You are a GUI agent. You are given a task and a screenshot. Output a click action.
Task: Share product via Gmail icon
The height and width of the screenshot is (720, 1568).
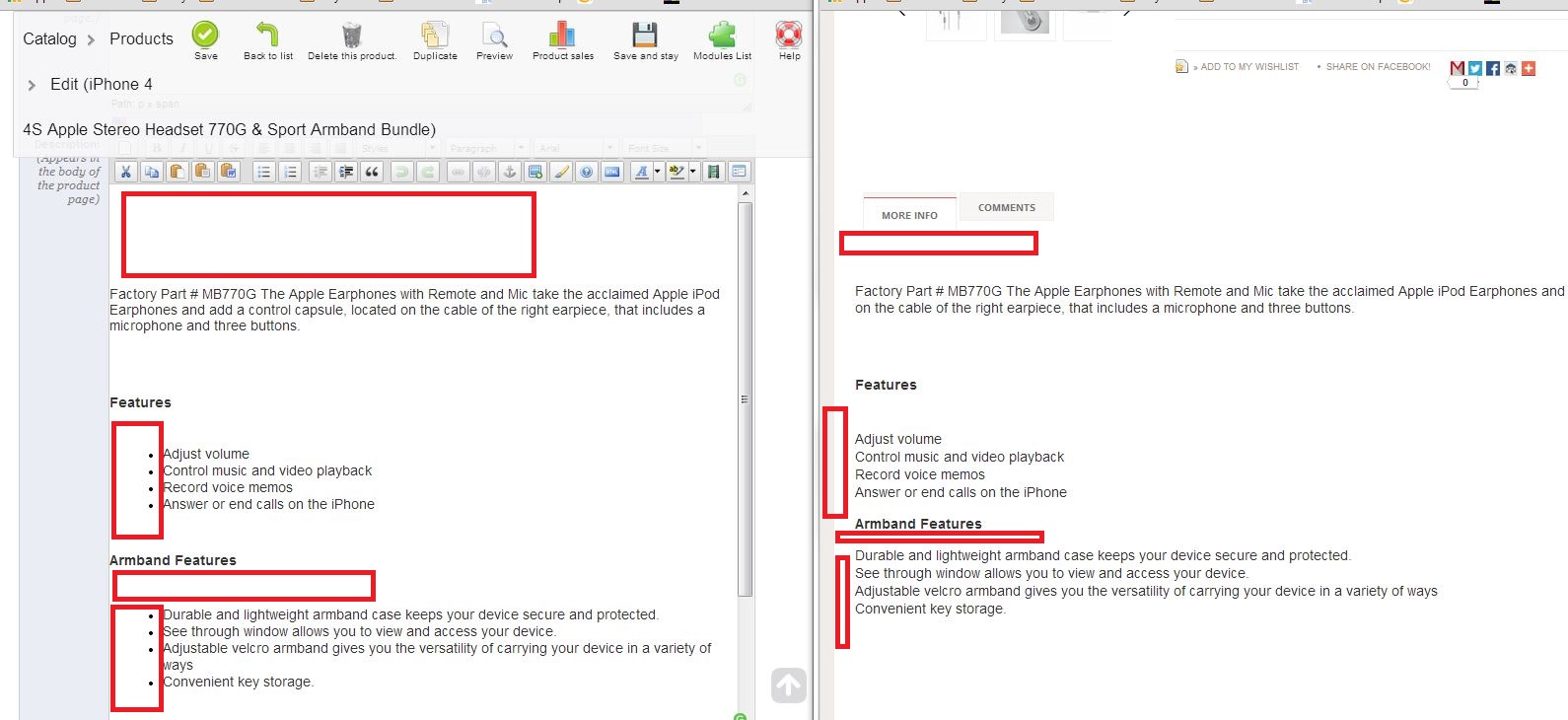[1458, 68]
